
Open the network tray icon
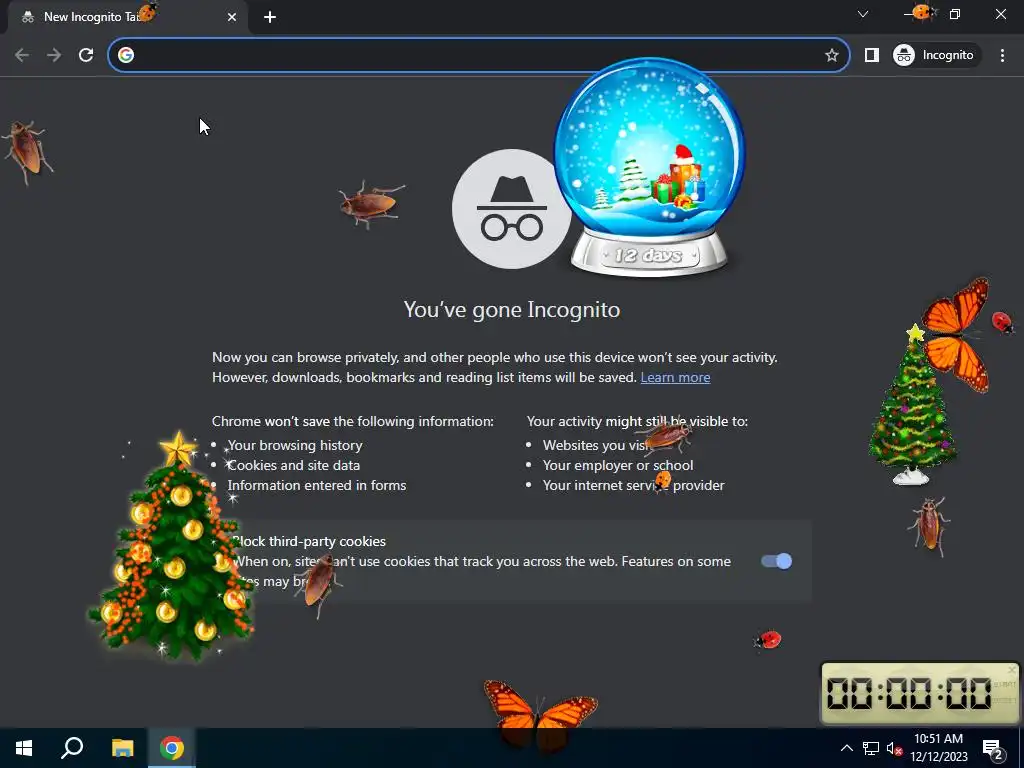tap(871, 748)
